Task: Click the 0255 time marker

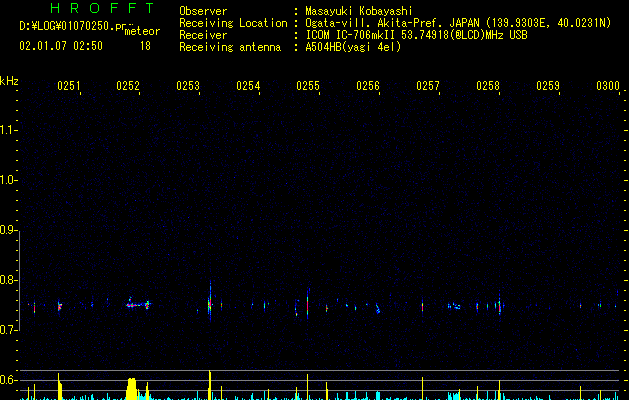Action: pos(308,86)
